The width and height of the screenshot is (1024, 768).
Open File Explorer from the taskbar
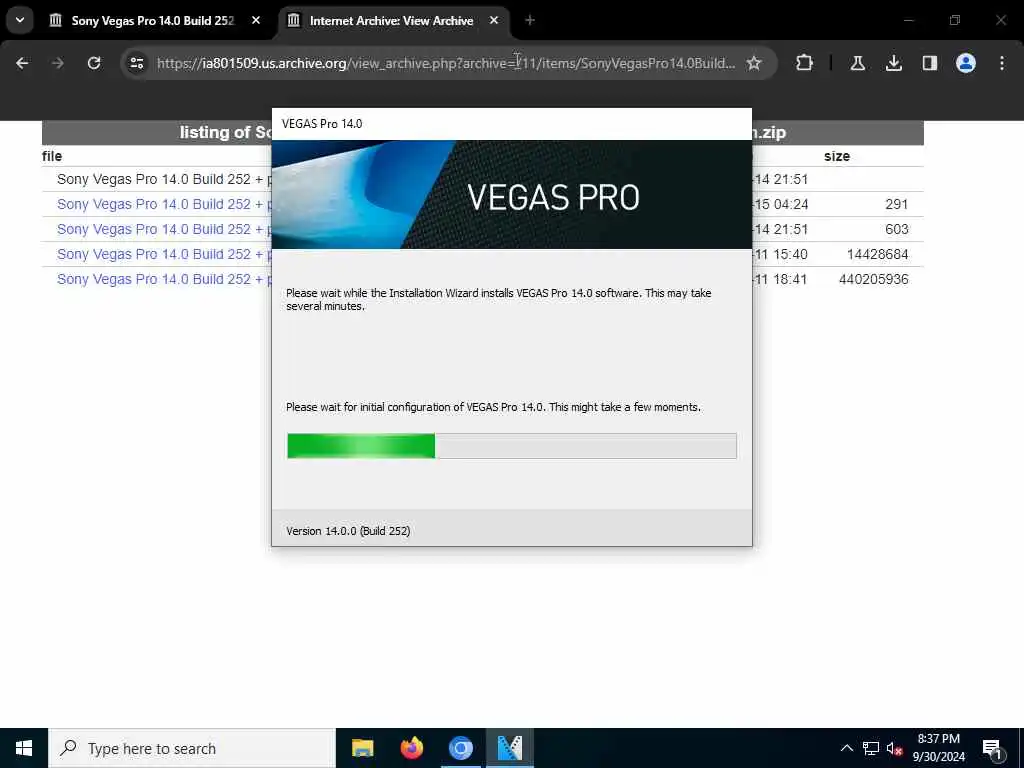point(362,748)
